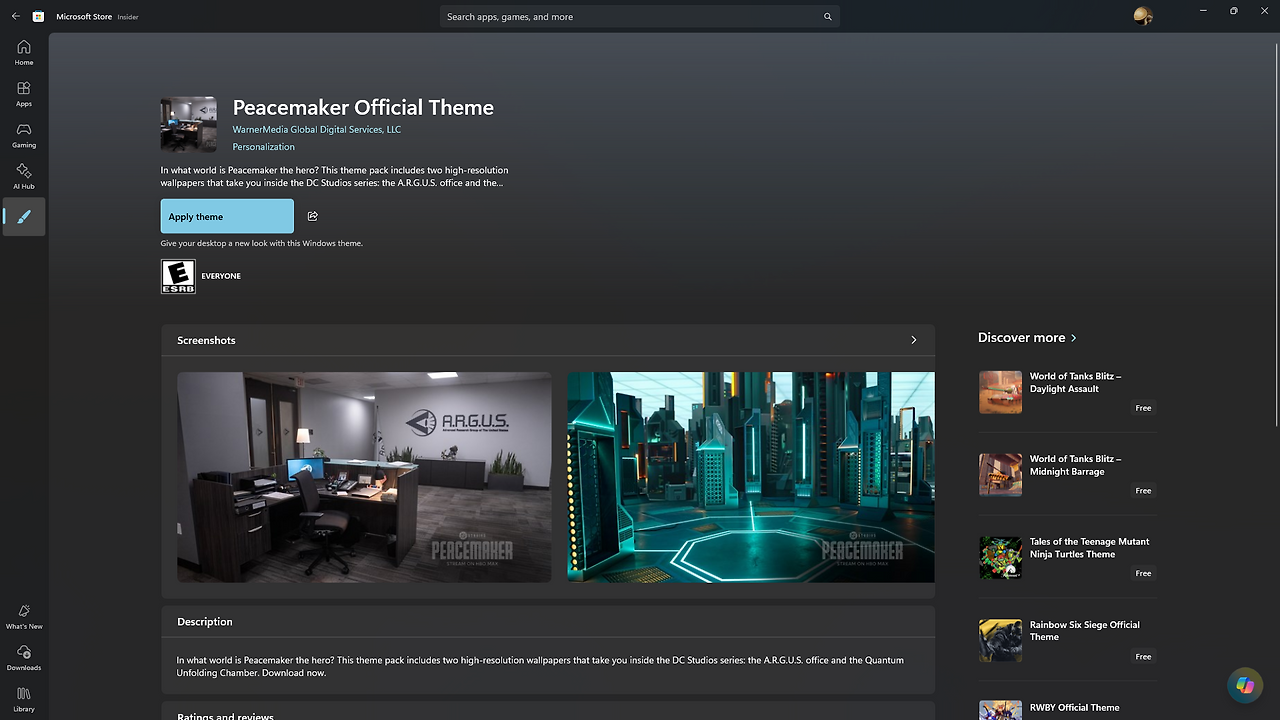Click the Midnight Barrage theme thumbnail
Screen dimensions: 1280x720
1000,475
